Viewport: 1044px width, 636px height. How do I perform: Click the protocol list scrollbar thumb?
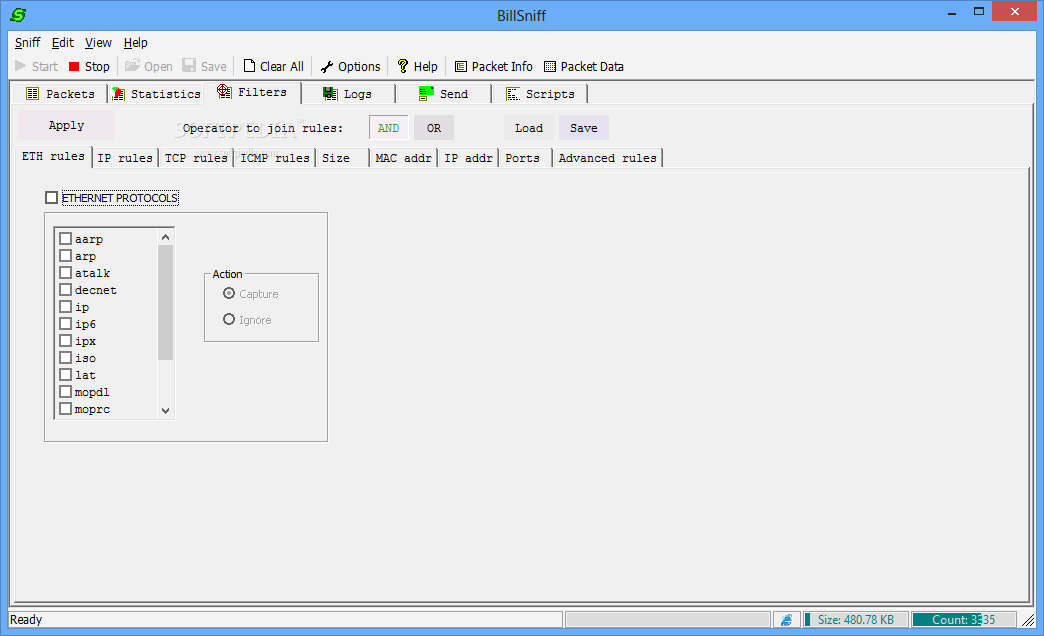point(166,302)
